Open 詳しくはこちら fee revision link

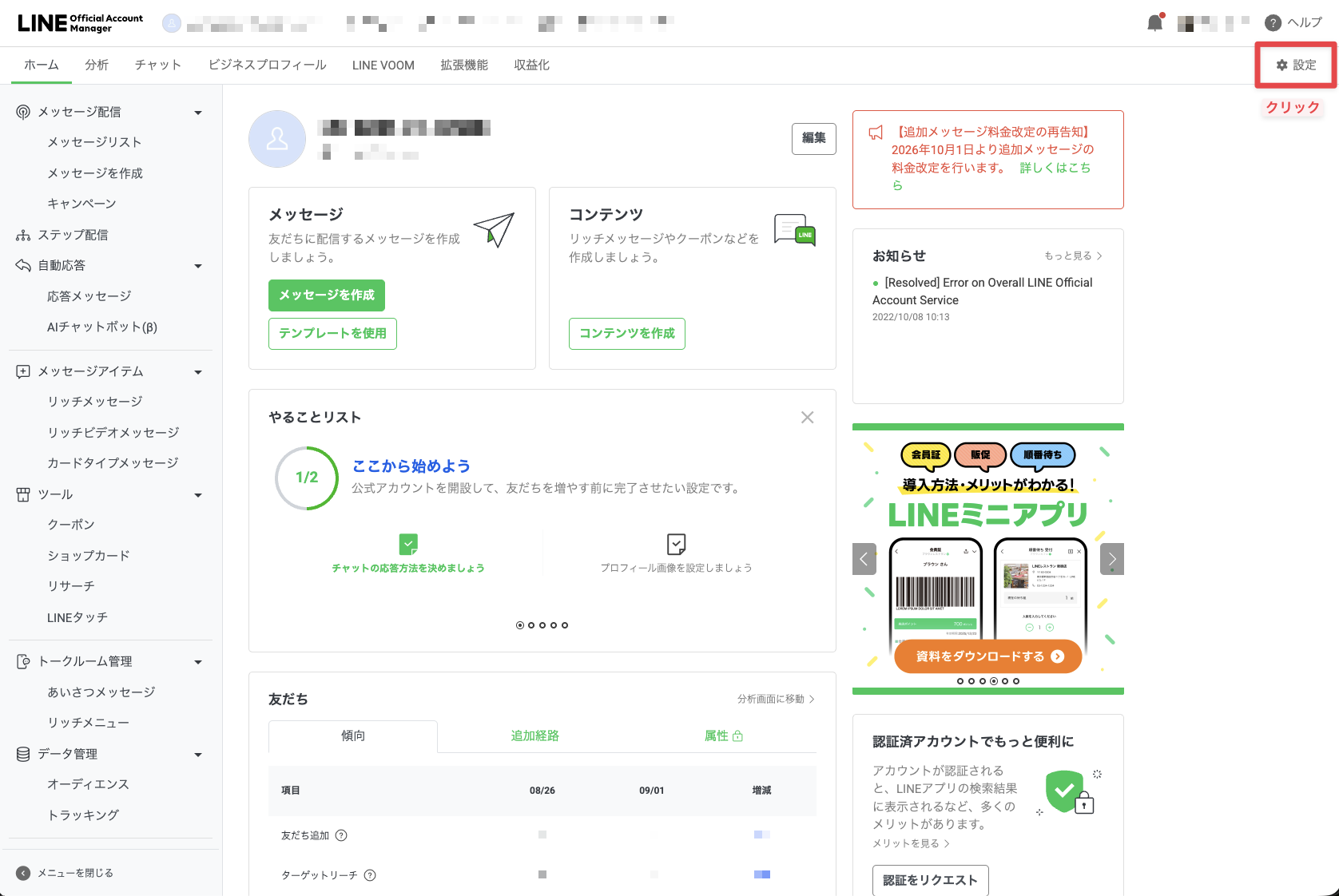click(1055, 168)
